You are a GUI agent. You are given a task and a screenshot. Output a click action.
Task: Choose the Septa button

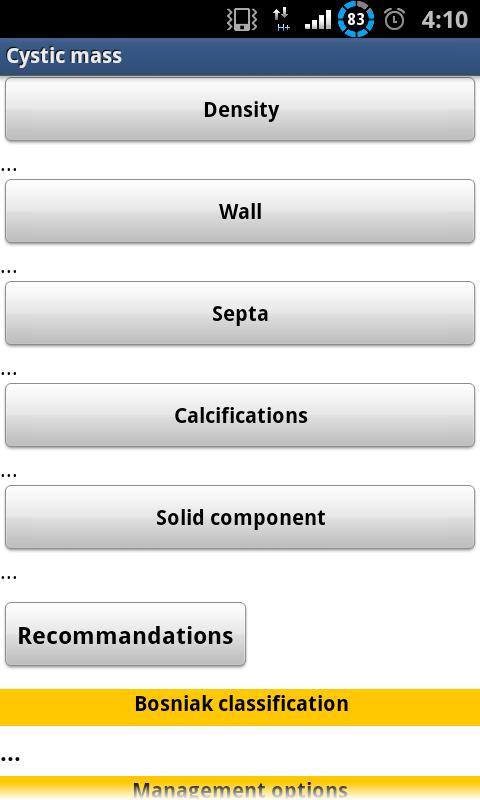click(240, 313)
